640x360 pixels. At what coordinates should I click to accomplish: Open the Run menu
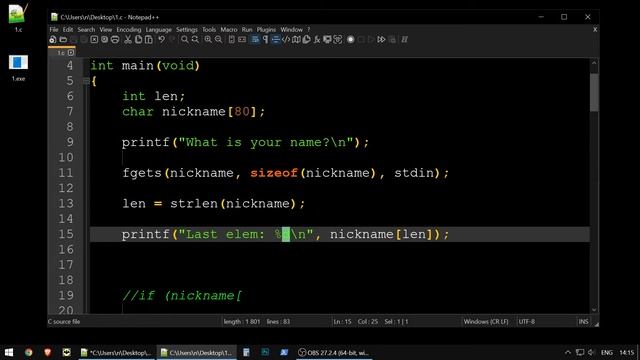pos(247,29)
